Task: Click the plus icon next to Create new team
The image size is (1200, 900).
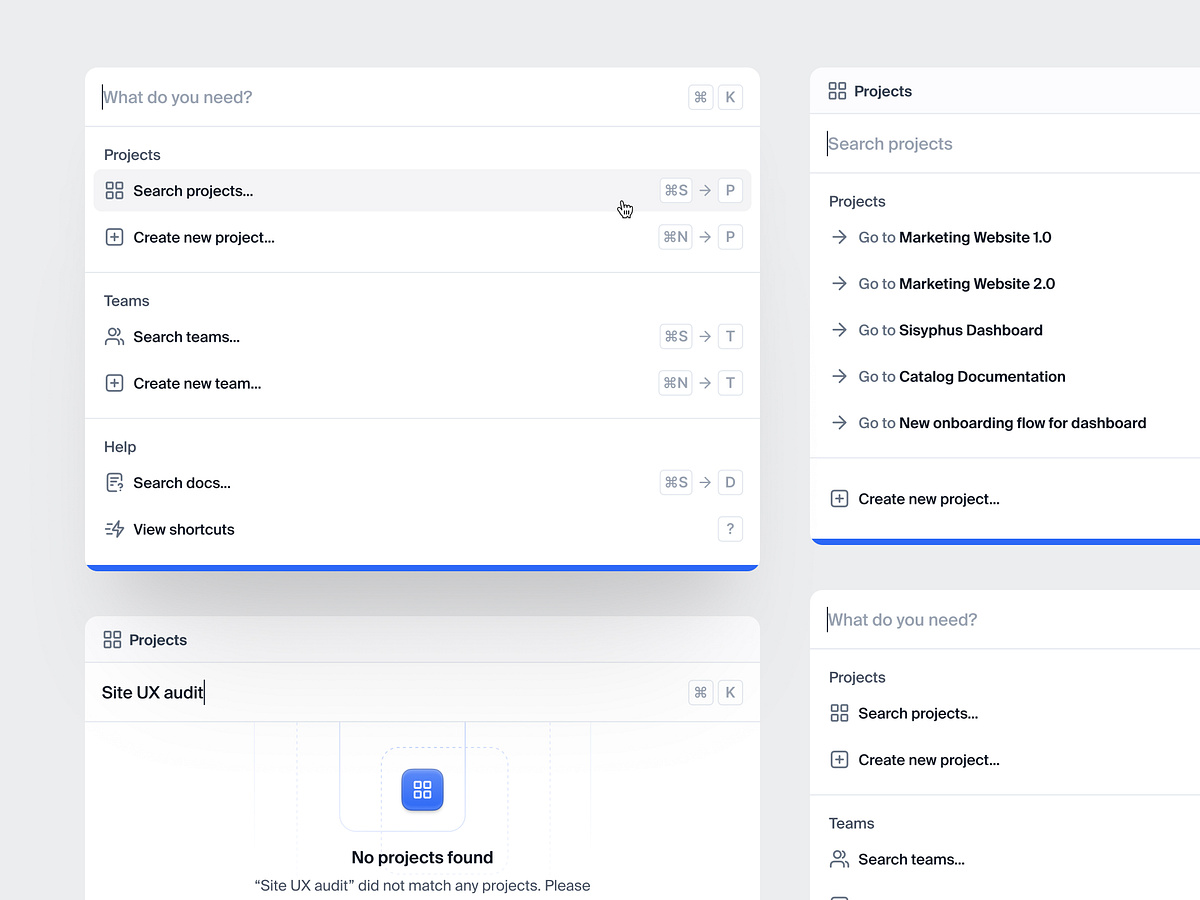Action: coord(114,383)
